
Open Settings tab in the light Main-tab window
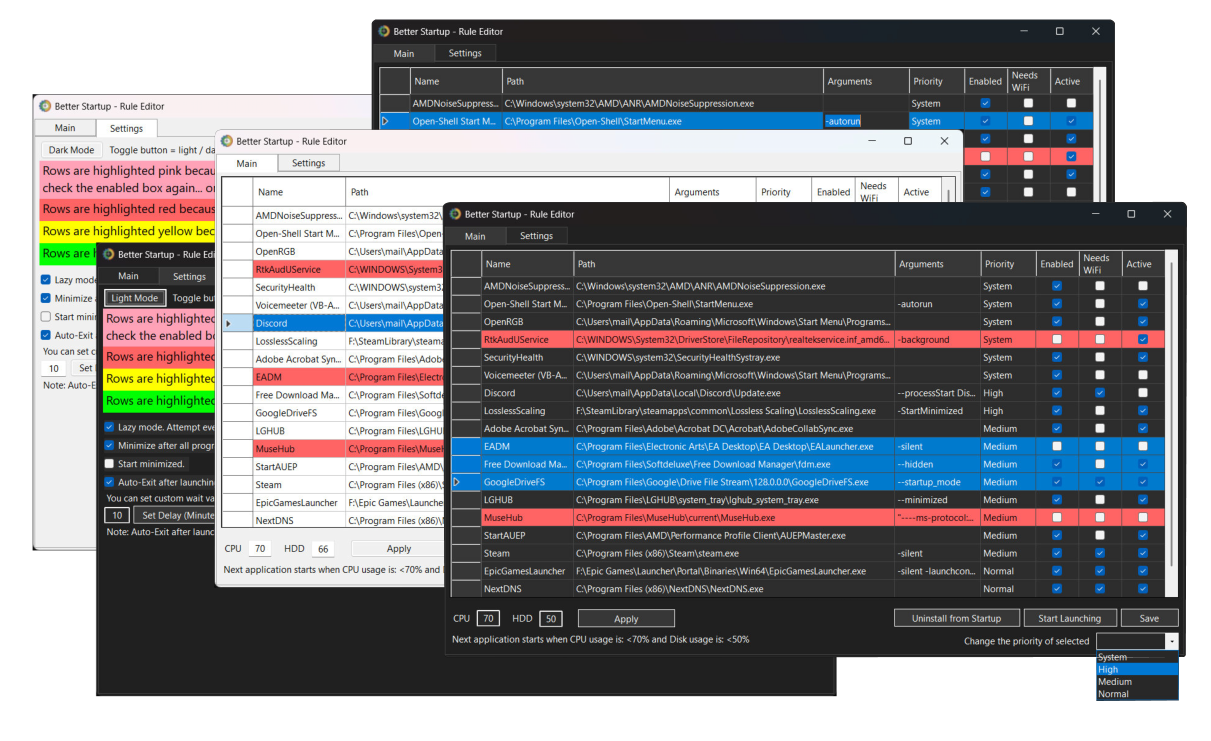point(308,163)
